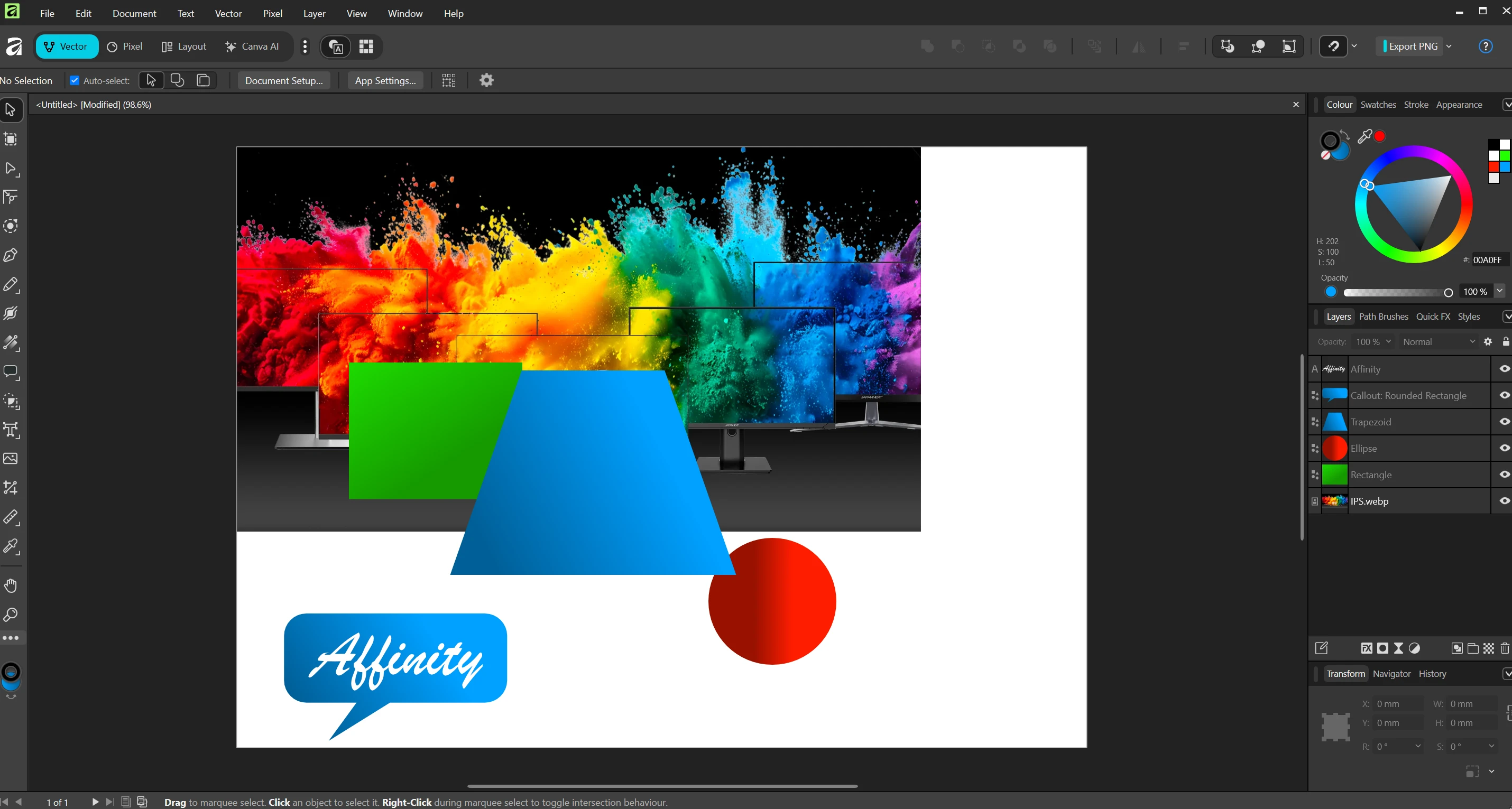Select the Zoom magnifier tool

click(x=11, y=615)
